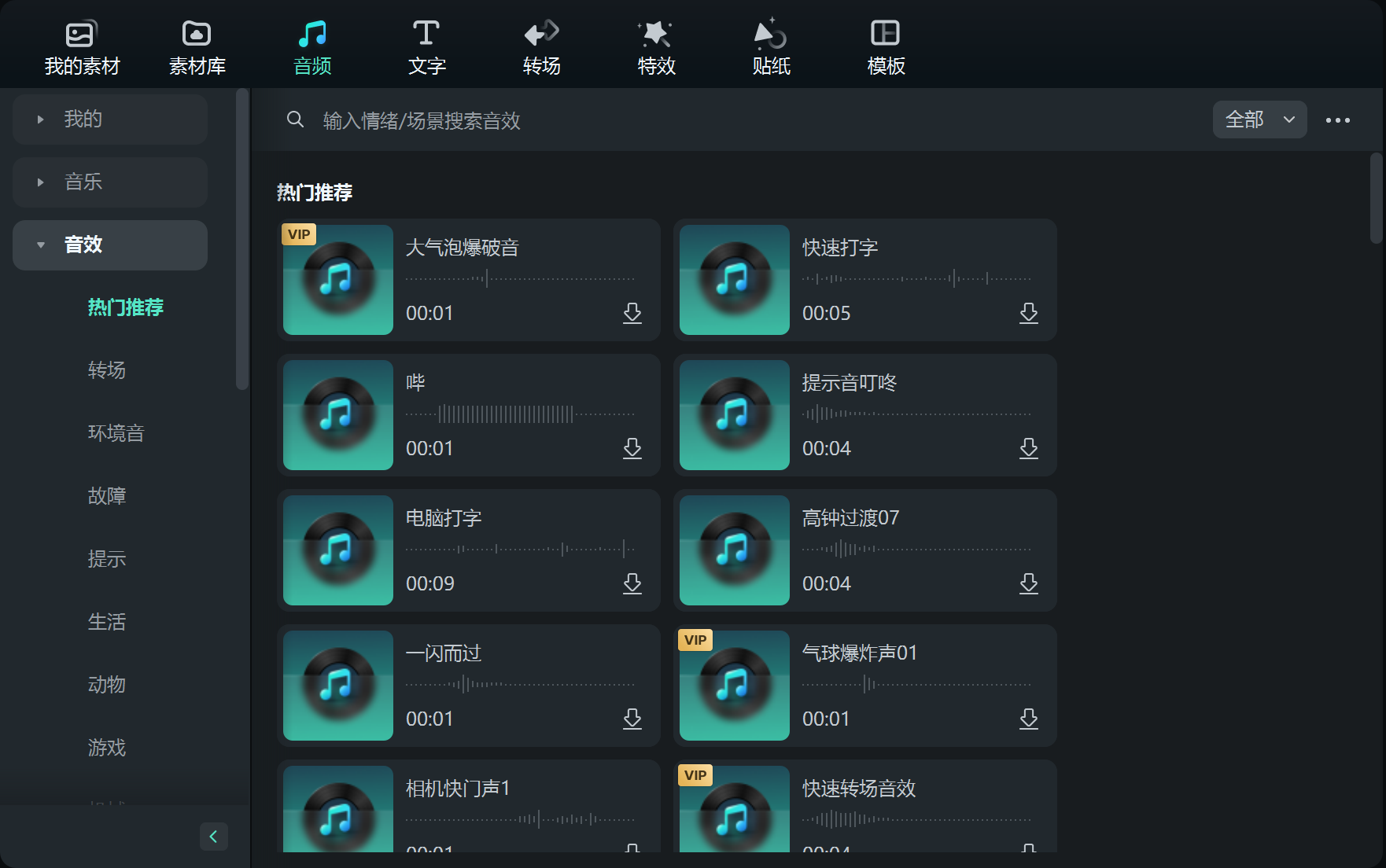Viewport: 1386px width, 868px height.
Task: Open the 全部 filter dropdown
Action: click(1259, 120)
